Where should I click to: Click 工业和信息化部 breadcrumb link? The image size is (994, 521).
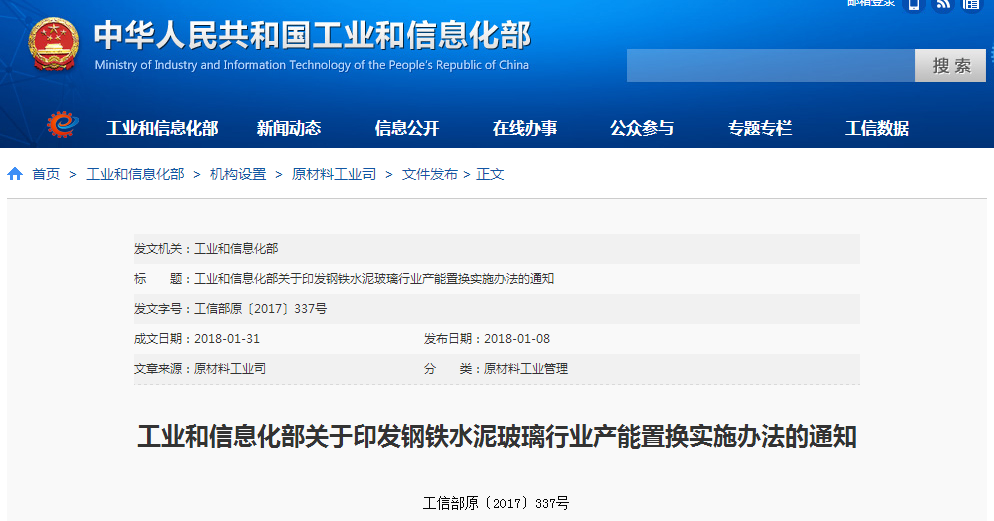pyautogui.click(x=135, y=174)
